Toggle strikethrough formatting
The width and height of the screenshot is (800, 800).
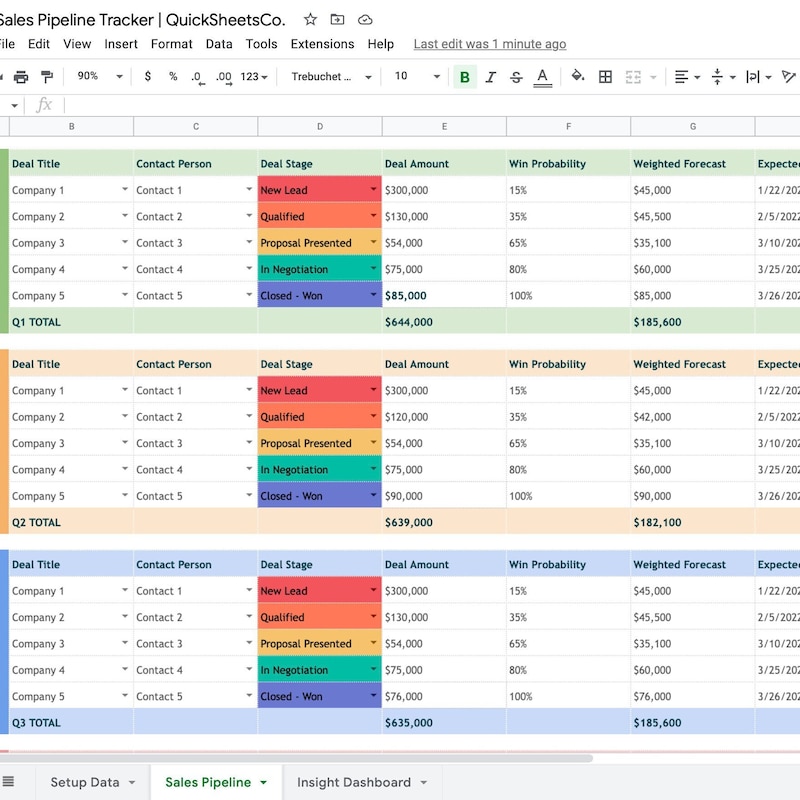tap(516, 76)
